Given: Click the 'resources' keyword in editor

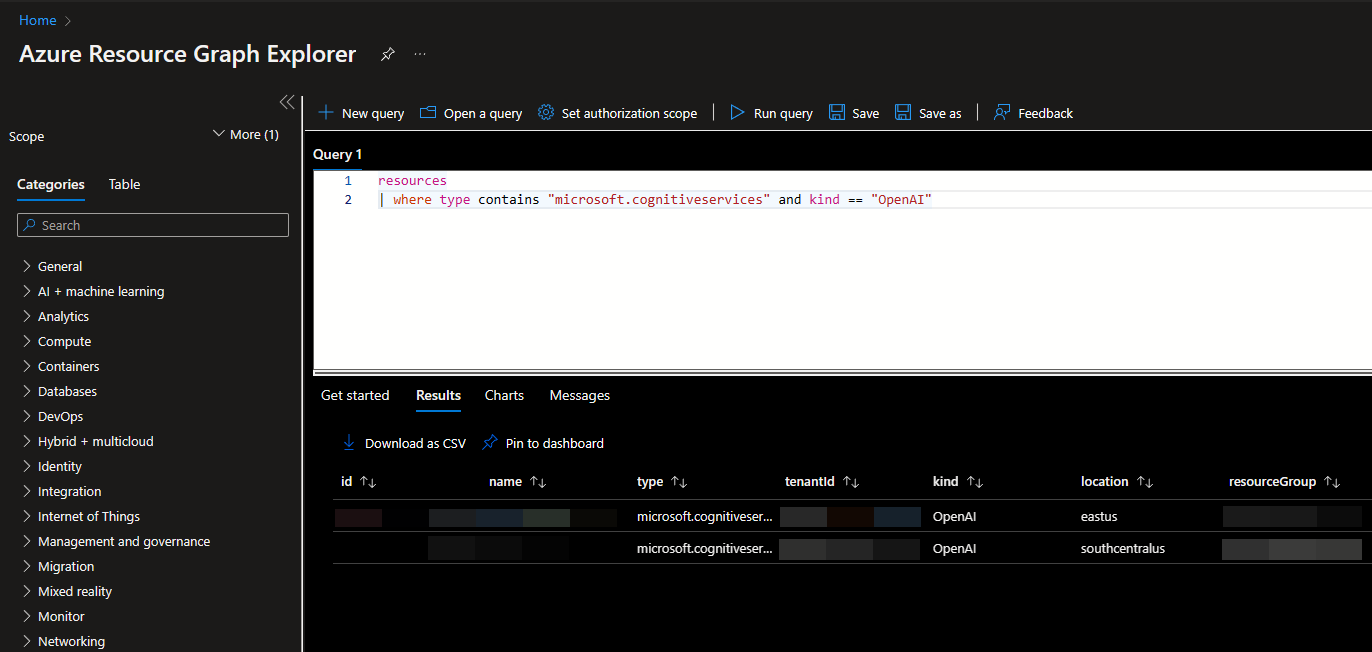Looking at the screenshot, I should 412,181.
